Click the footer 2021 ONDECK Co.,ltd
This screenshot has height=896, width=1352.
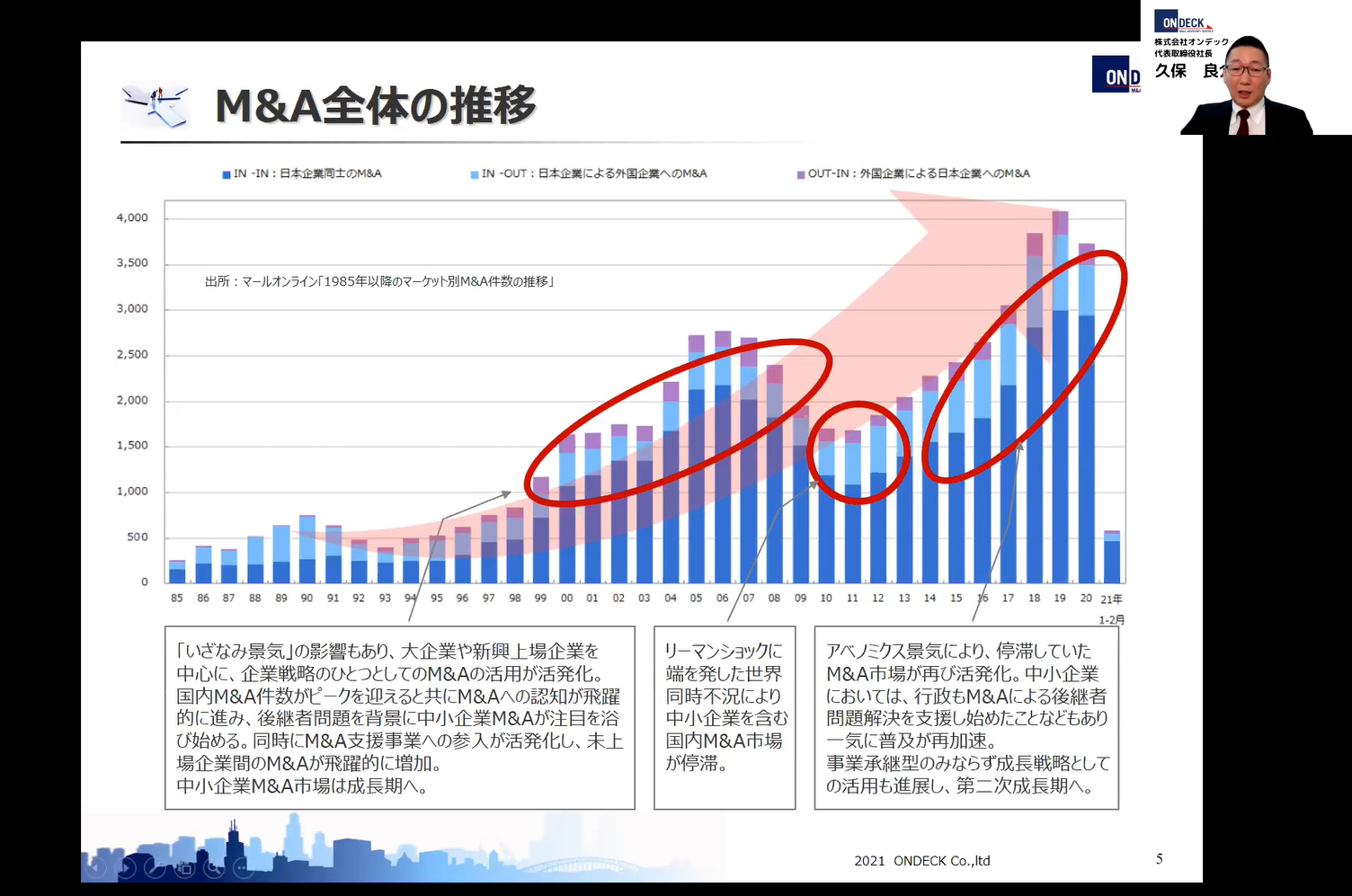[922, 860]
